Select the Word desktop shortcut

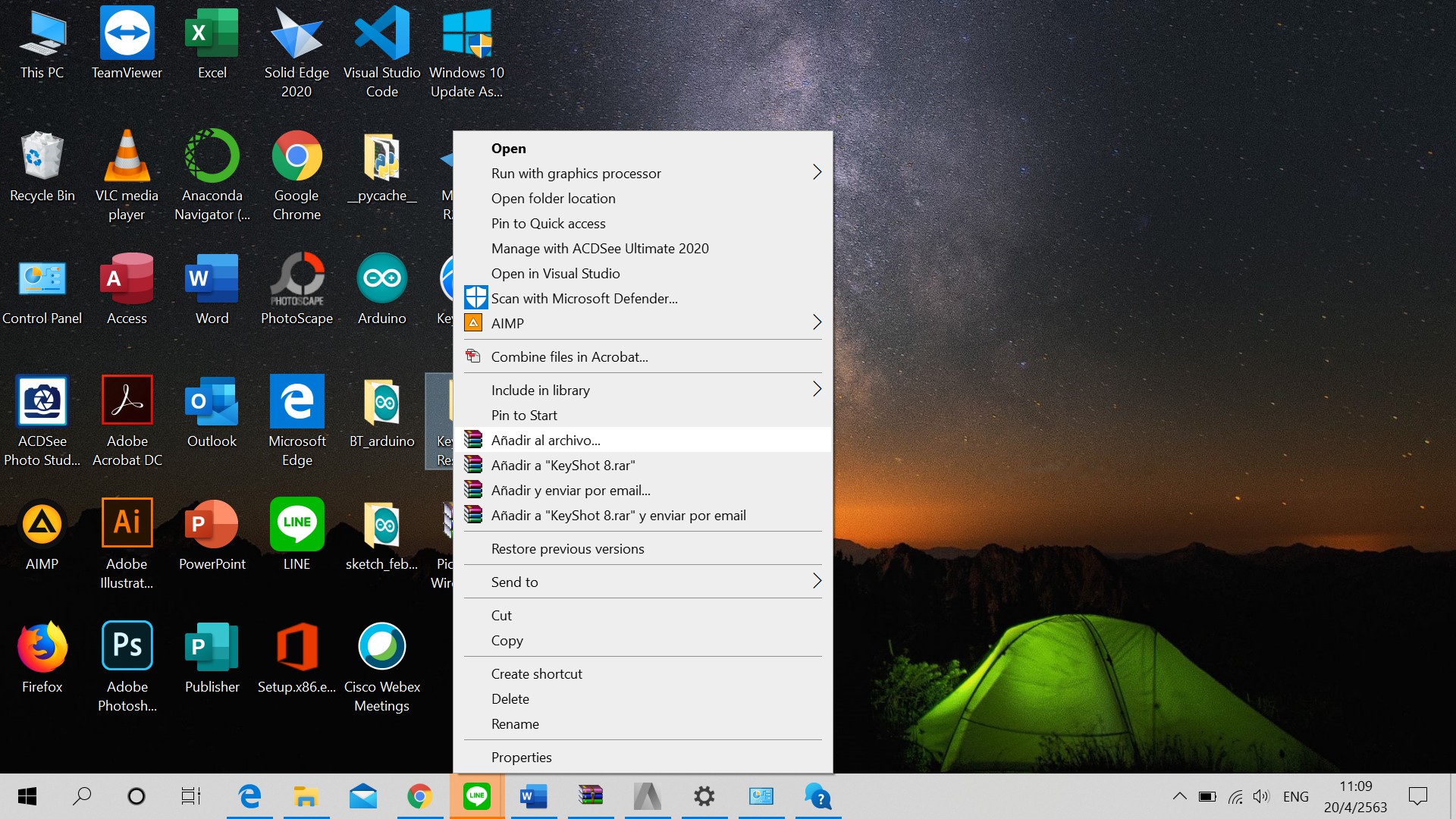coord(212,290)
